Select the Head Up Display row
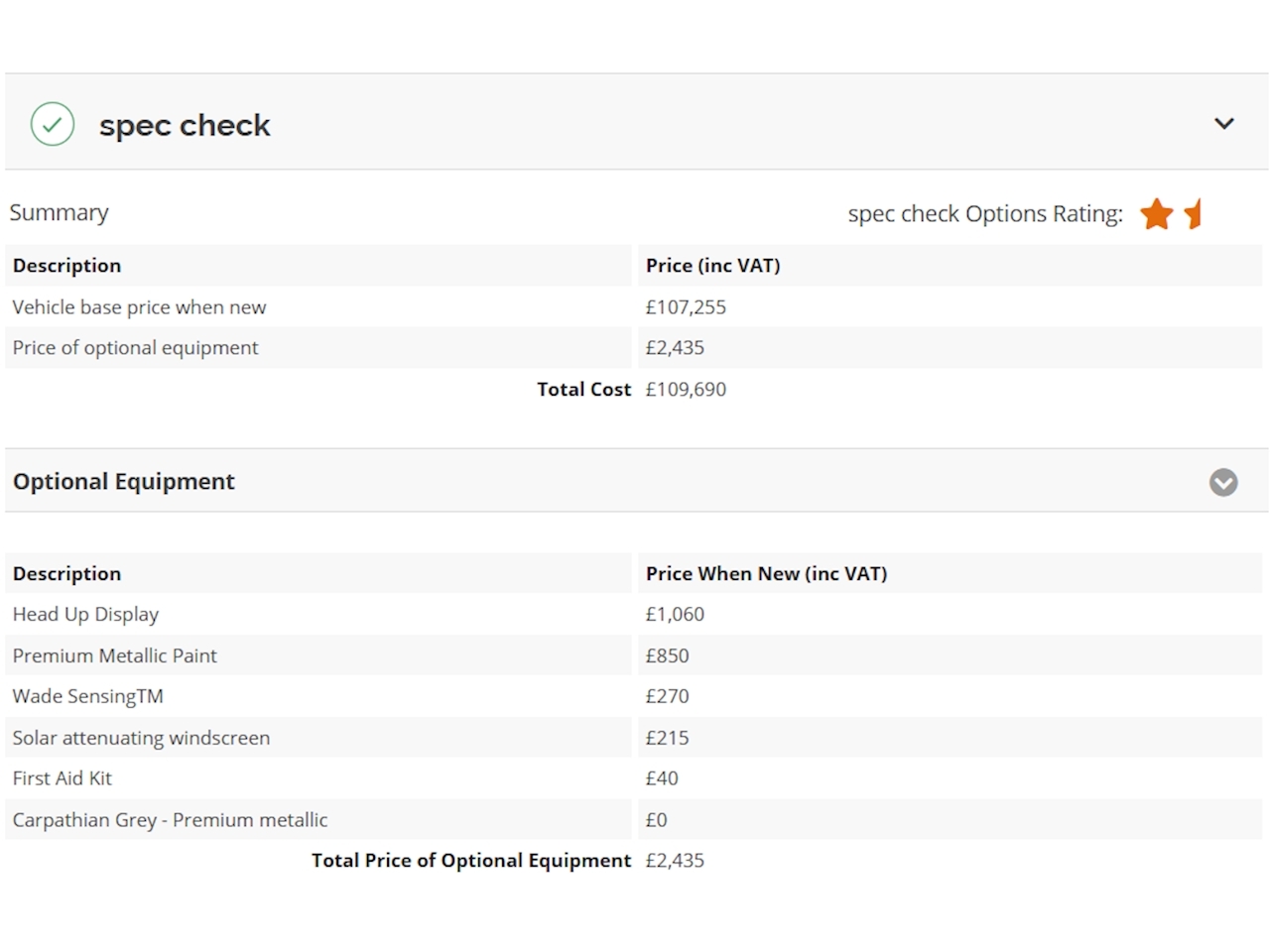This screenshot has height=952, width=1270. click(634, 614)
